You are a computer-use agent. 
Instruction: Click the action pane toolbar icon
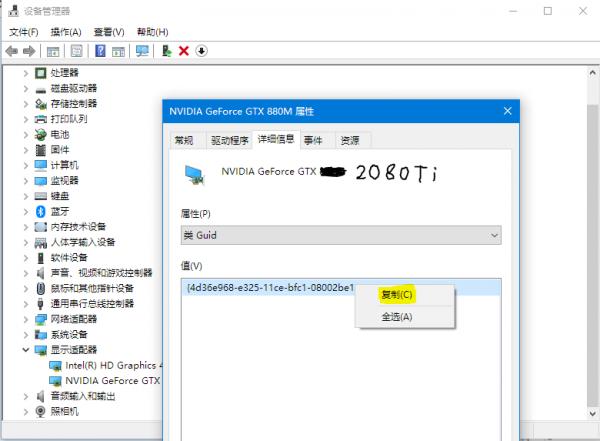118,51
